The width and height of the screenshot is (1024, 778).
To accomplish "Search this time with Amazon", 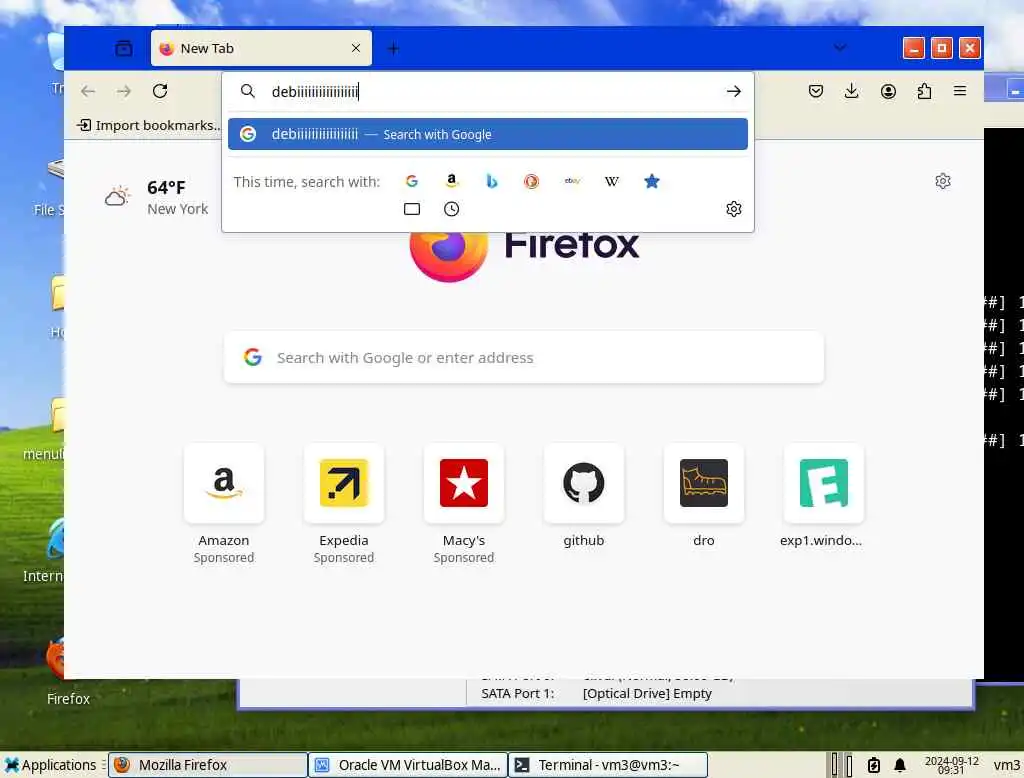I will pos(452,181).
